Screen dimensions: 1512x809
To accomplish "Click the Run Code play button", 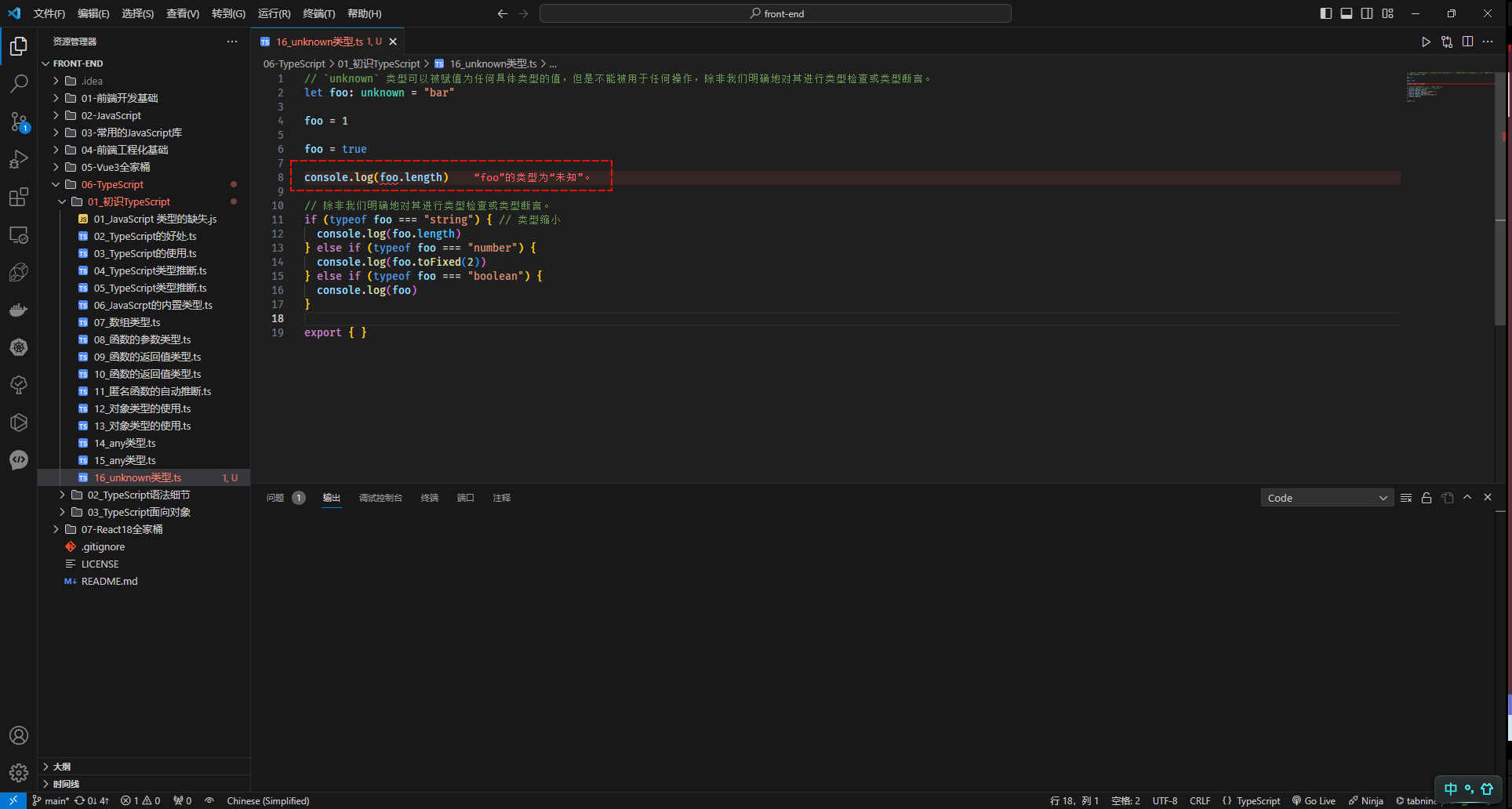I will (1426, 42).
